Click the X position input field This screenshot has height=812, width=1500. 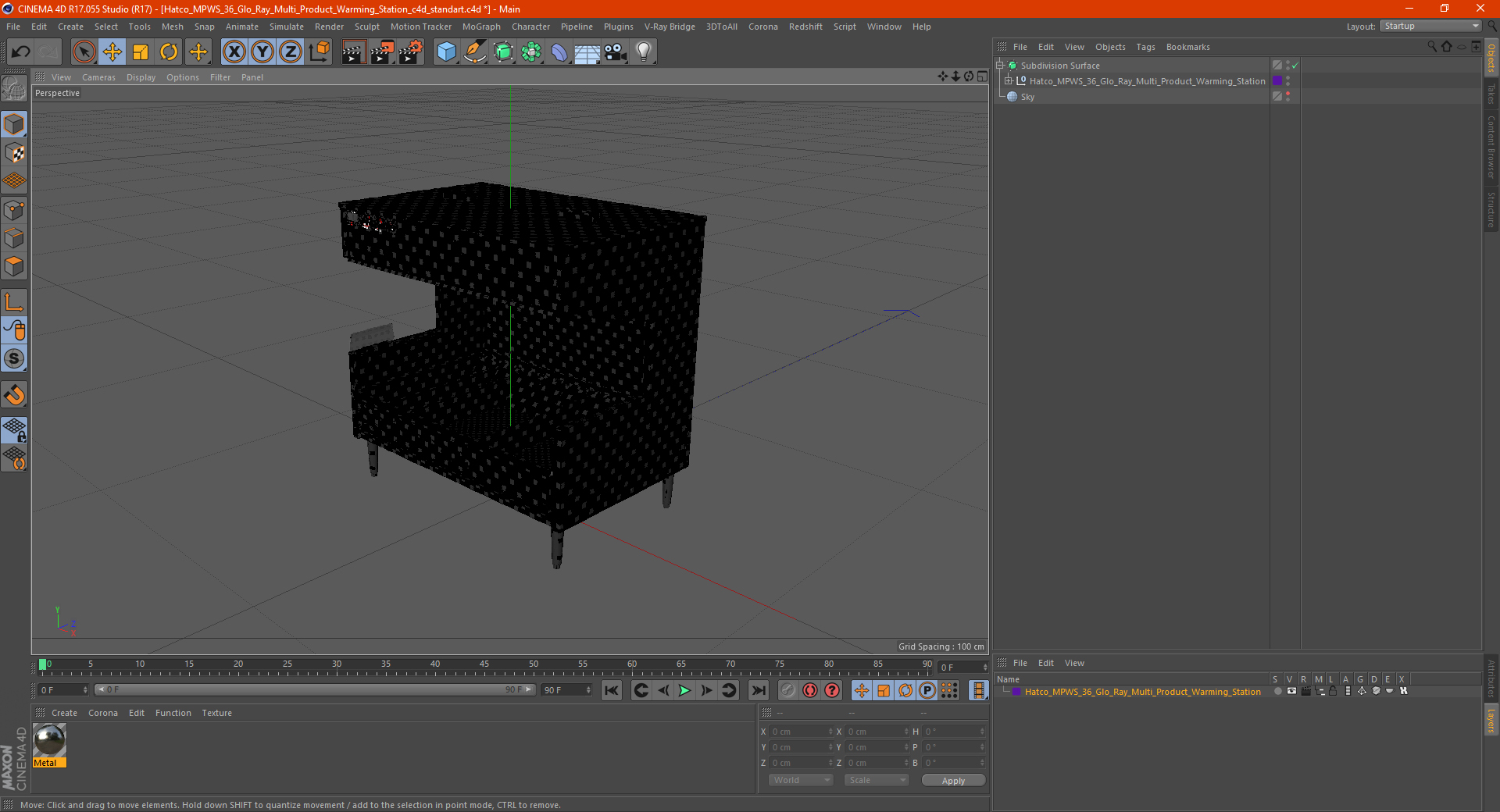tap(802, 732)
